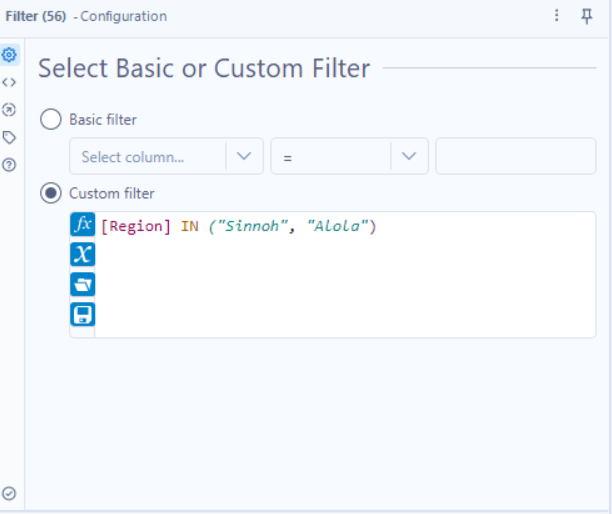Click the Region IN expression text
The height and width of the screenshot is (514, 612).
point(238,227)
